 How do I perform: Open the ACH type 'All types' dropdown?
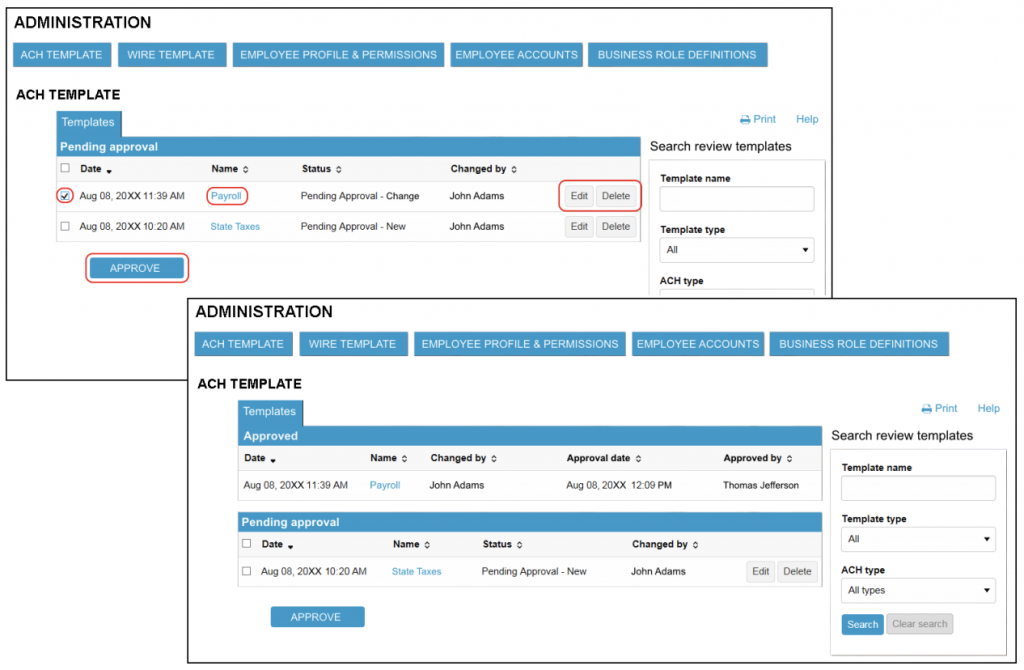(x=918, y=591)
